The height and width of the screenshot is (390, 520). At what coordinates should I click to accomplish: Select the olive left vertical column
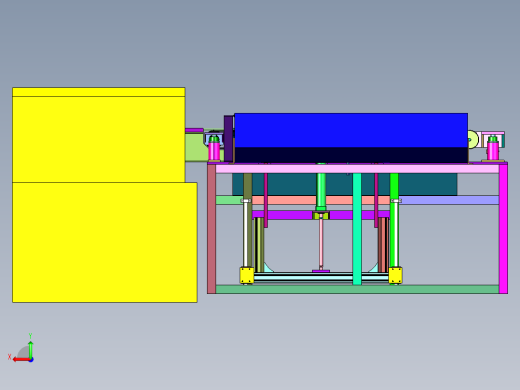(248, 186)
